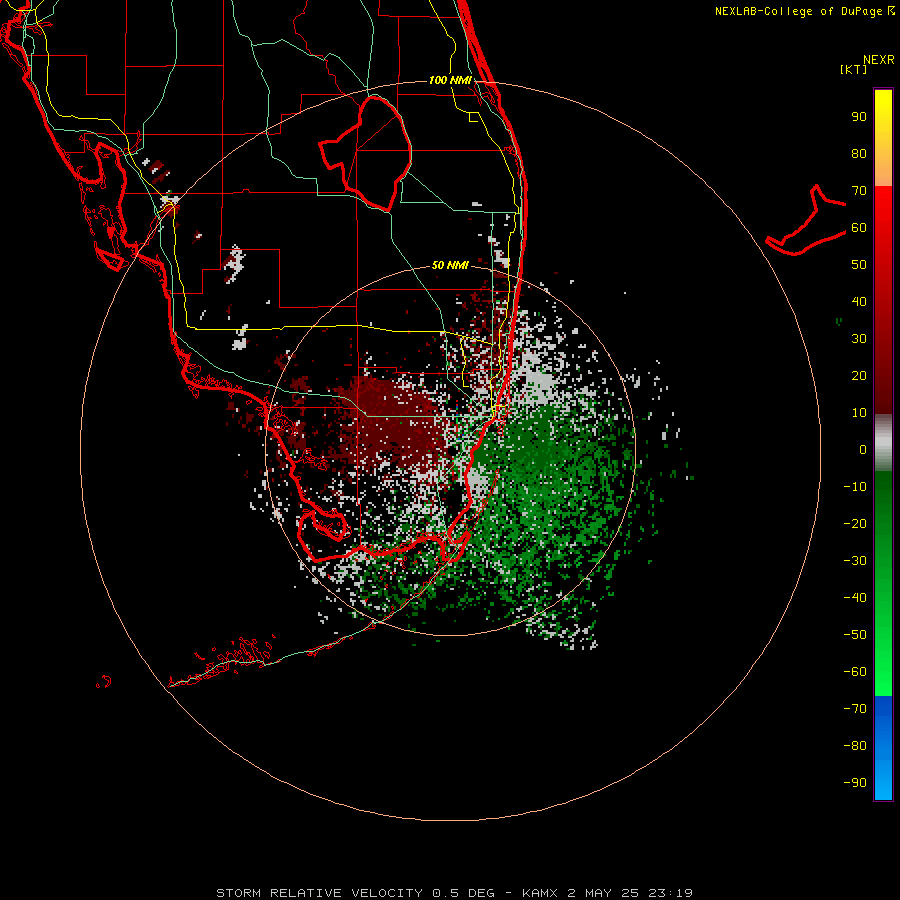This screenshot has width=900, height=900.
Task: Click the -70 knot scale label
Action: (x=855, y=709)
